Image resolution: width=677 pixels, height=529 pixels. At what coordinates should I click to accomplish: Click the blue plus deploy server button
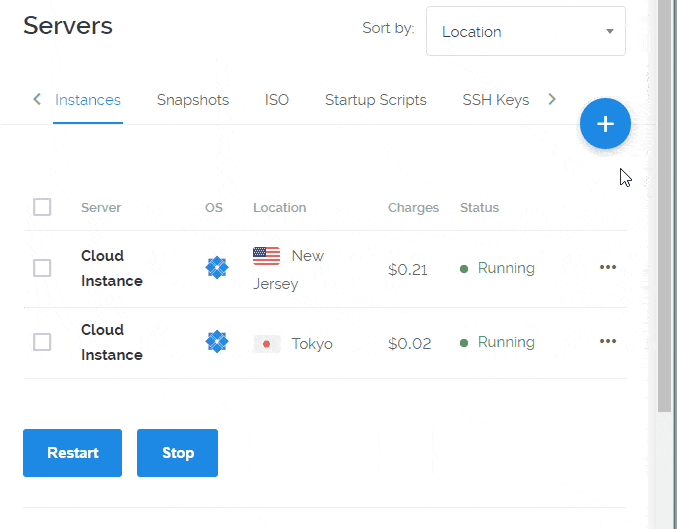click(x=605, y=124)
